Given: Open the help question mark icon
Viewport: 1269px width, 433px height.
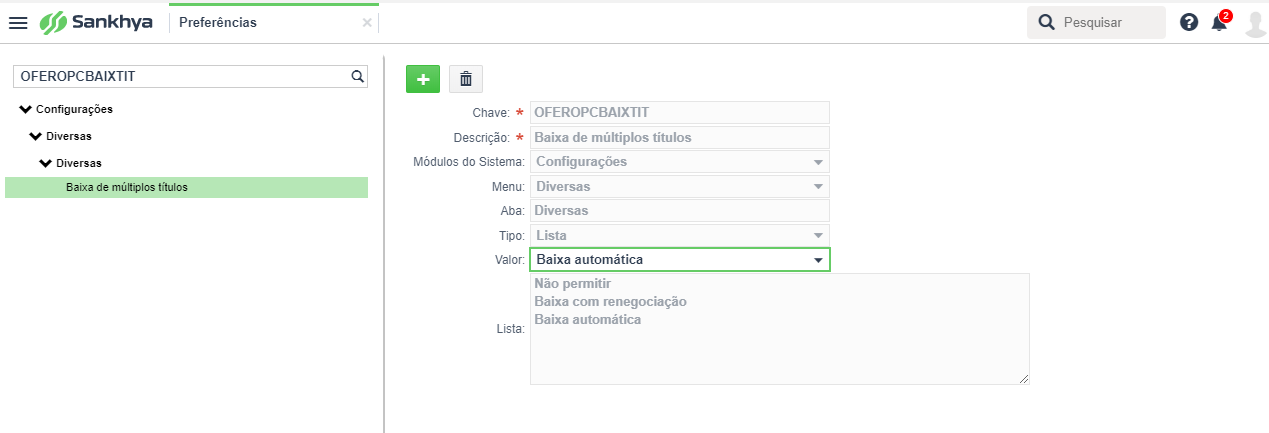Looking at the screenshot, I should [1189, 22].
